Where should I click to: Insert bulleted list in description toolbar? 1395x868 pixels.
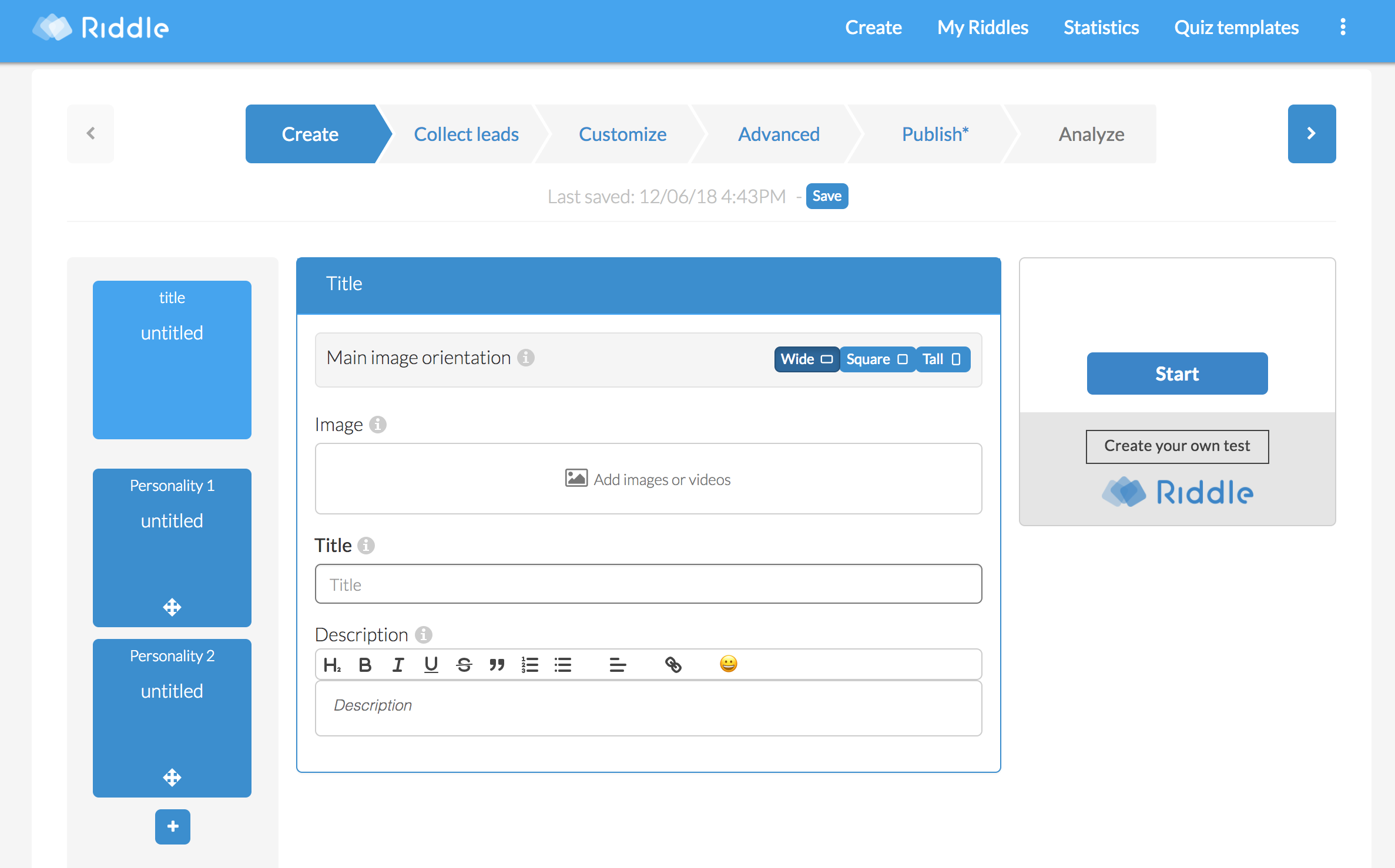[x=563, y=664]
